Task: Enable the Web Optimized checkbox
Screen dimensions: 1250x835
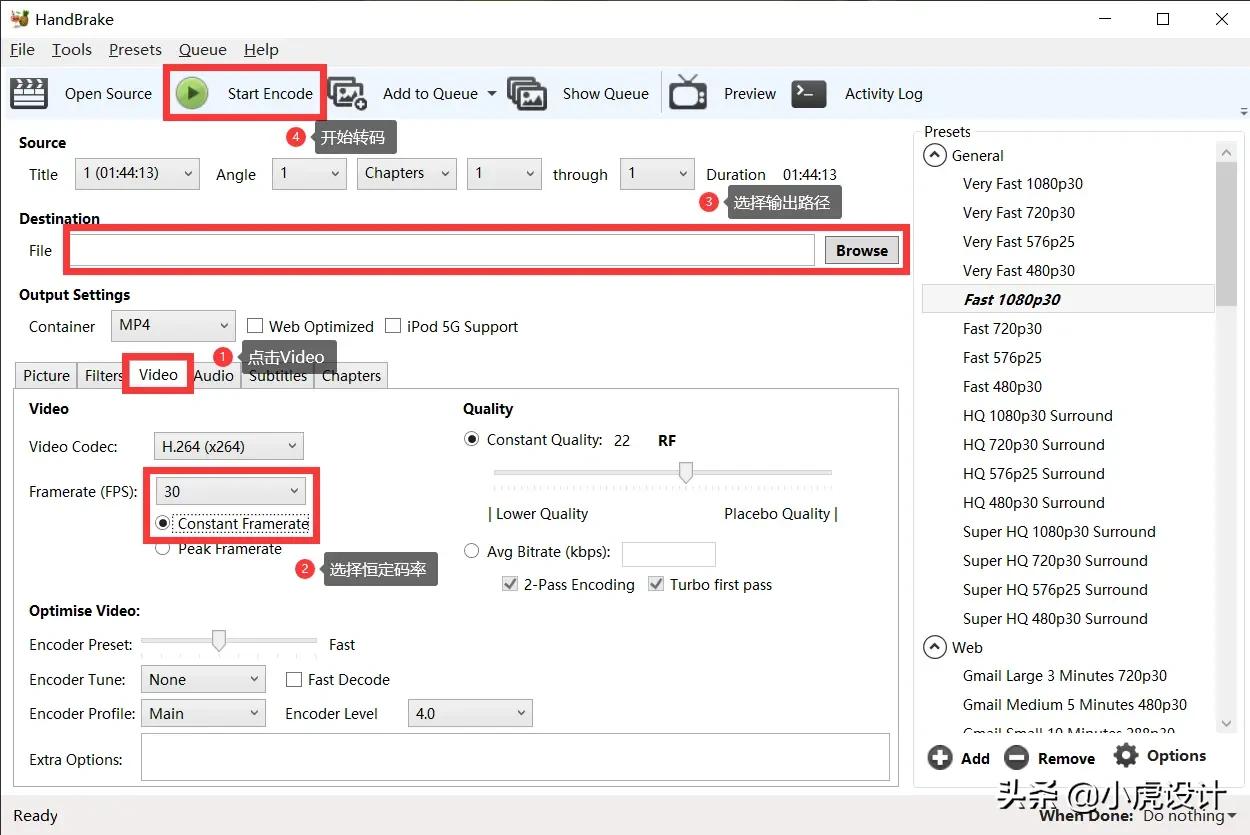Action: pos(255,326)
